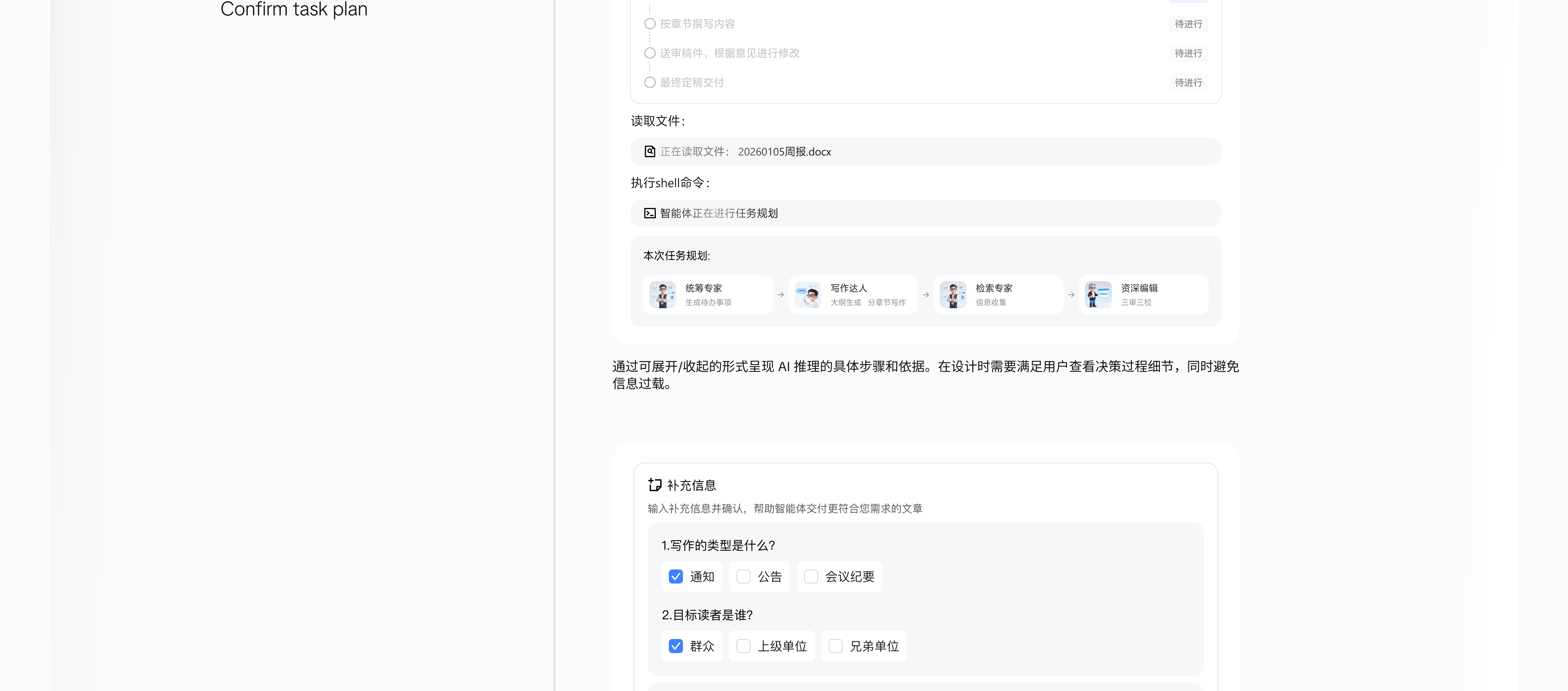Open the 检索专家 信息收集 card
The image size is (1568, 691).
998,295
